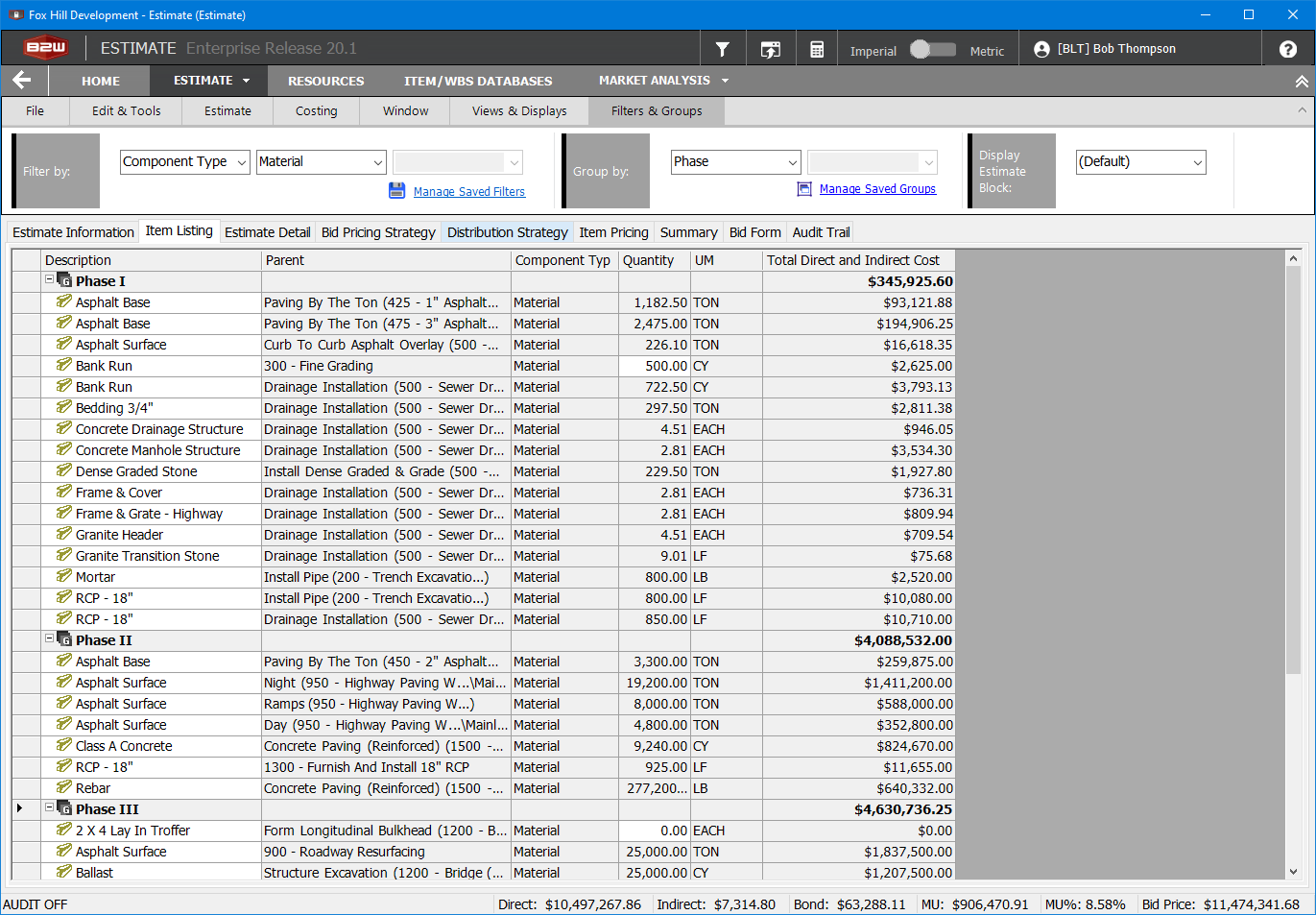The height and width of the screenshot is (915, 1316).
Task: Select the Phase III row selector cell
Action: click(x=26, y=808)
